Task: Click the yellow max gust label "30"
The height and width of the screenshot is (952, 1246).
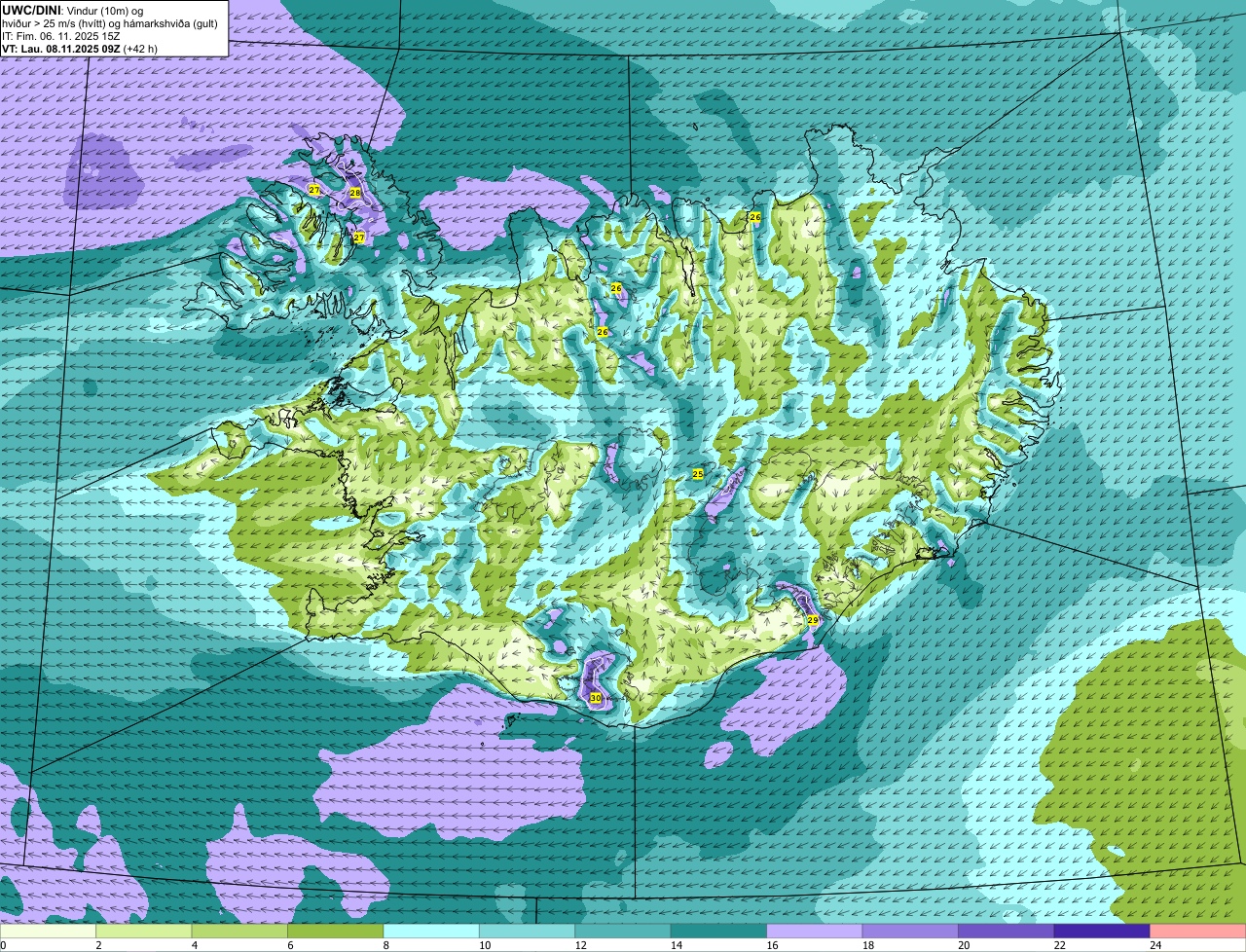Action: coord(596,698)
